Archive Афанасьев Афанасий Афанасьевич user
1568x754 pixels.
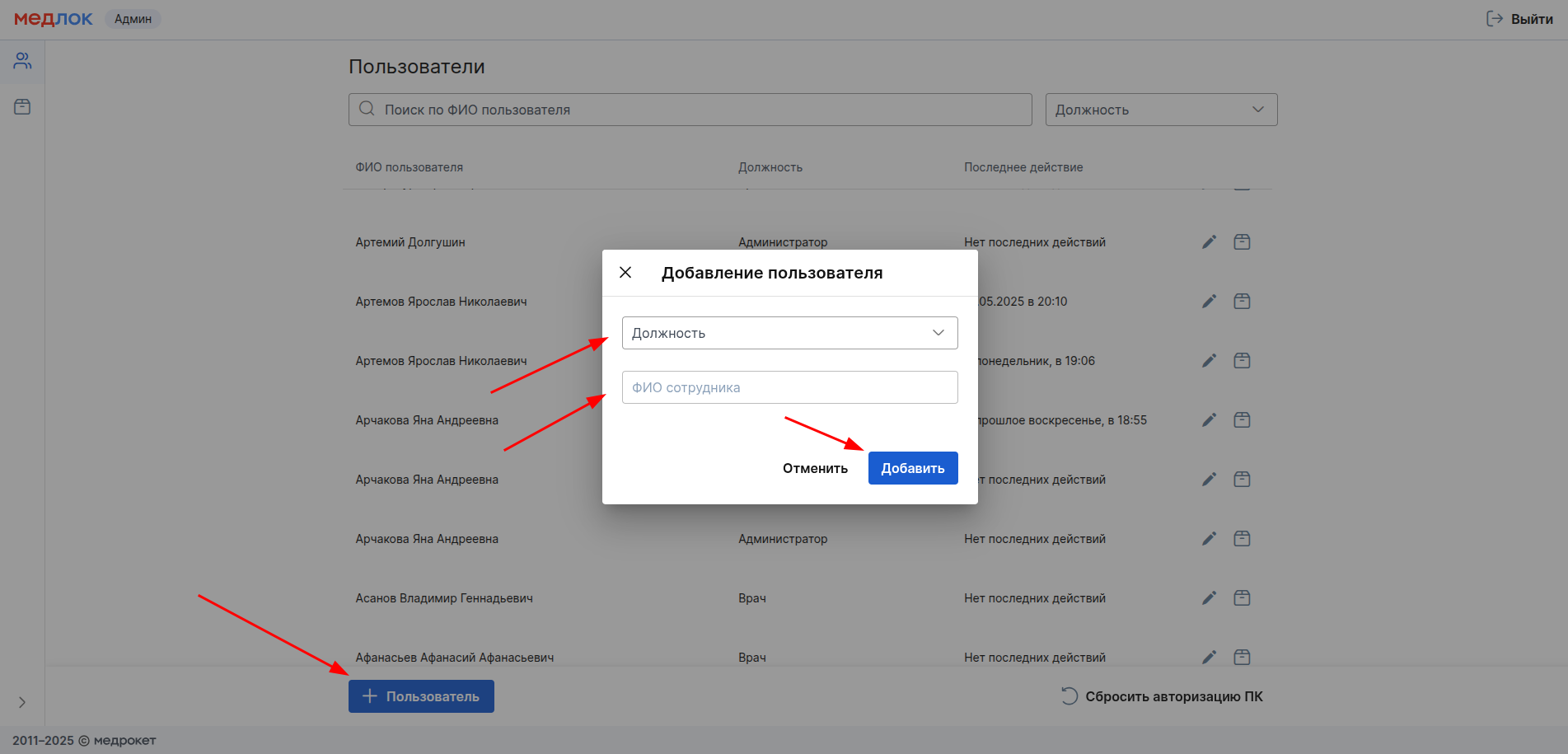pos(1242,658)
